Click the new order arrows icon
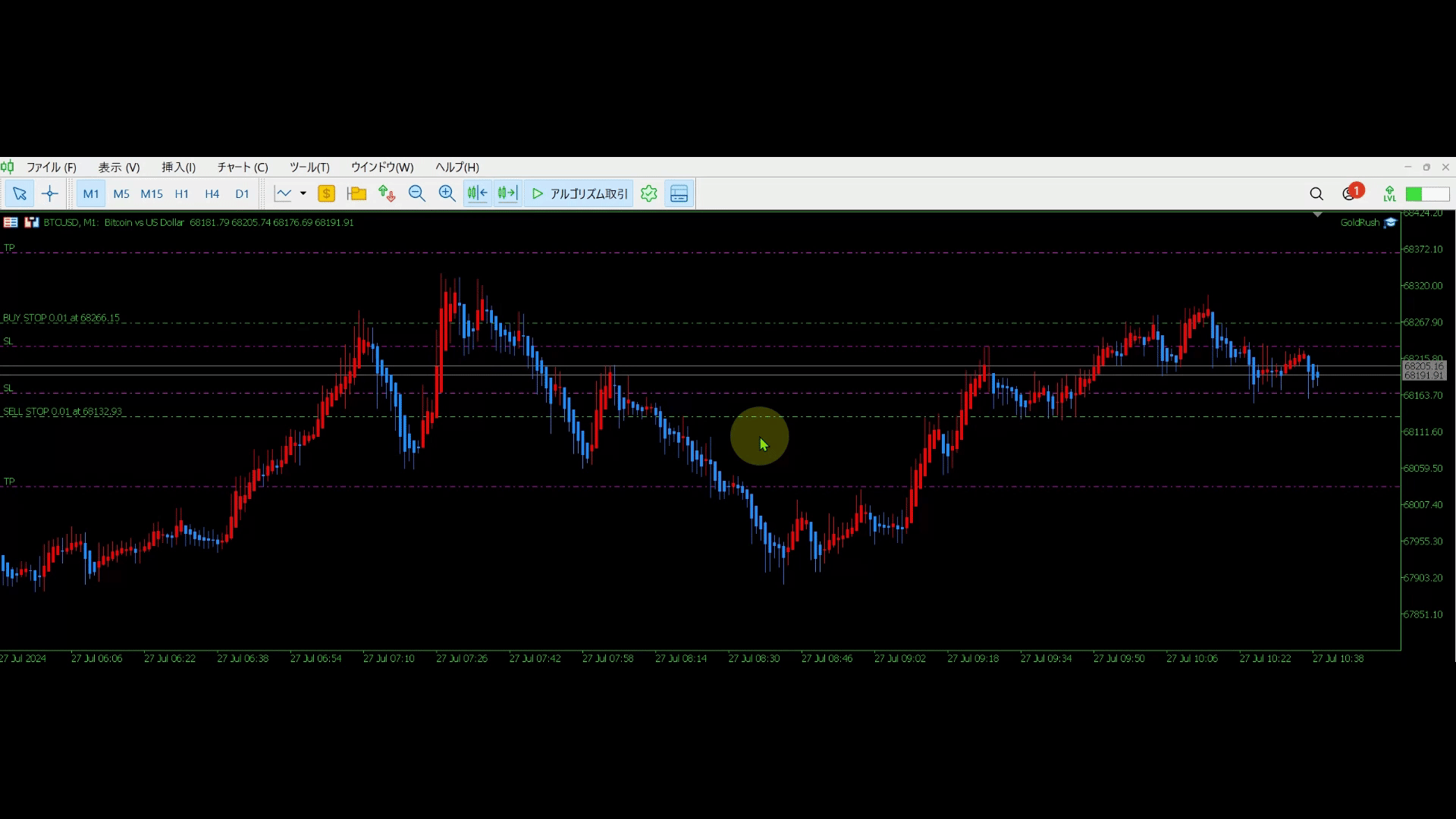 coord(387,194)
